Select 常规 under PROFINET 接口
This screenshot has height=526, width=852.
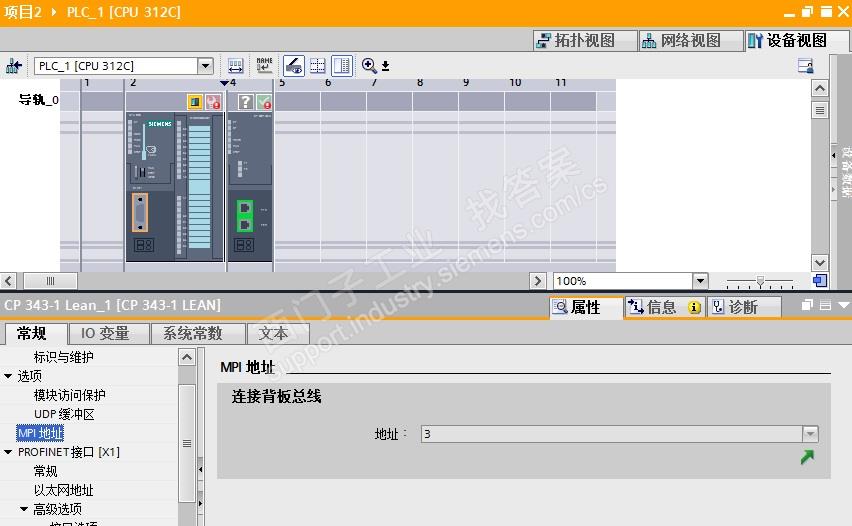tap(45, 471)
